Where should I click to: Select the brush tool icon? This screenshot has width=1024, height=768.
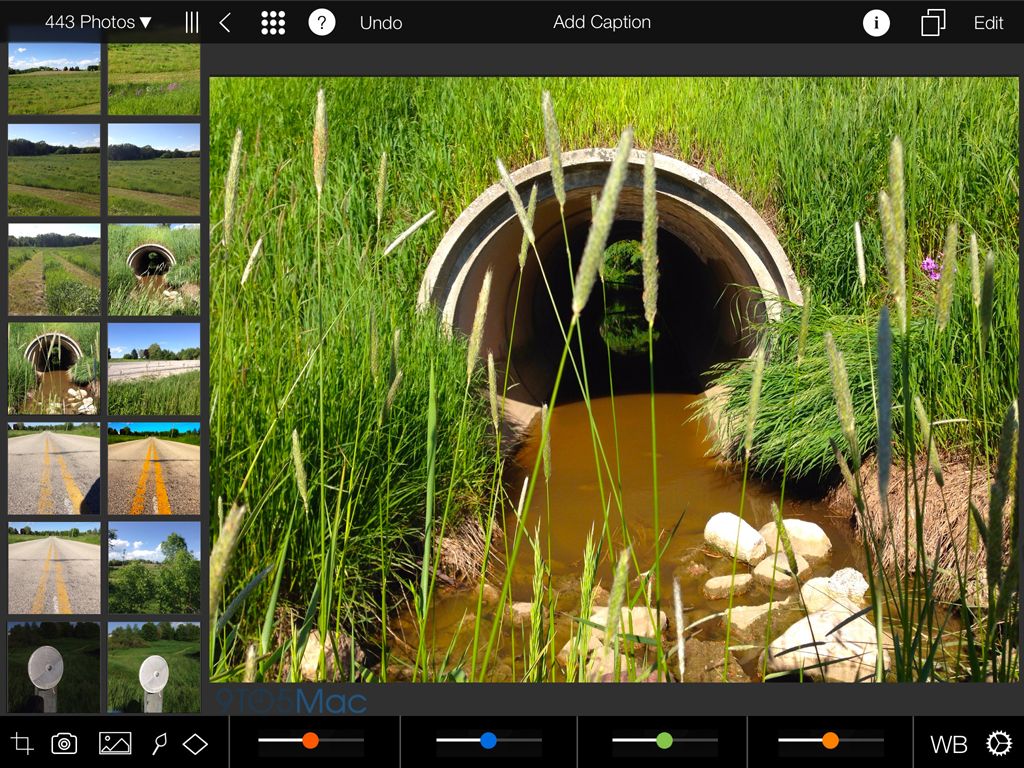coord(158,743)
